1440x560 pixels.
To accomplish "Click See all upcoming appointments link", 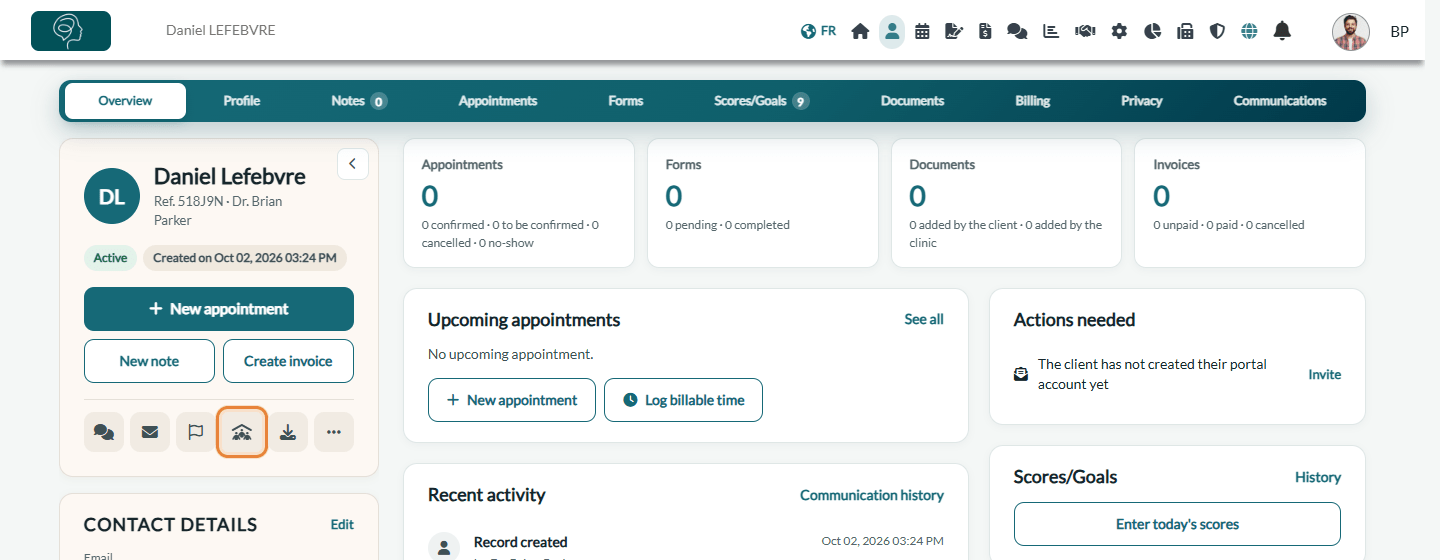I will click(x=924, y=319).
